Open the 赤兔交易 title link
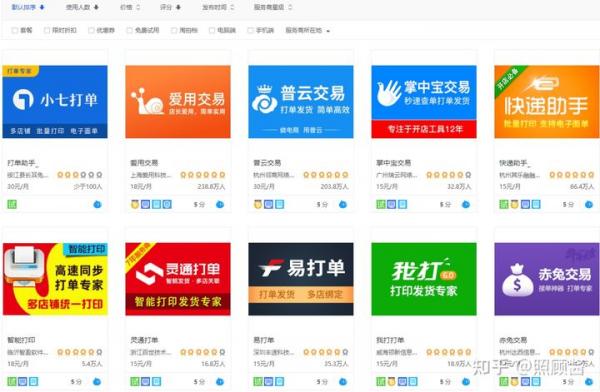Image resolution: width=600 pixels, height=392 pixels. 513,340
